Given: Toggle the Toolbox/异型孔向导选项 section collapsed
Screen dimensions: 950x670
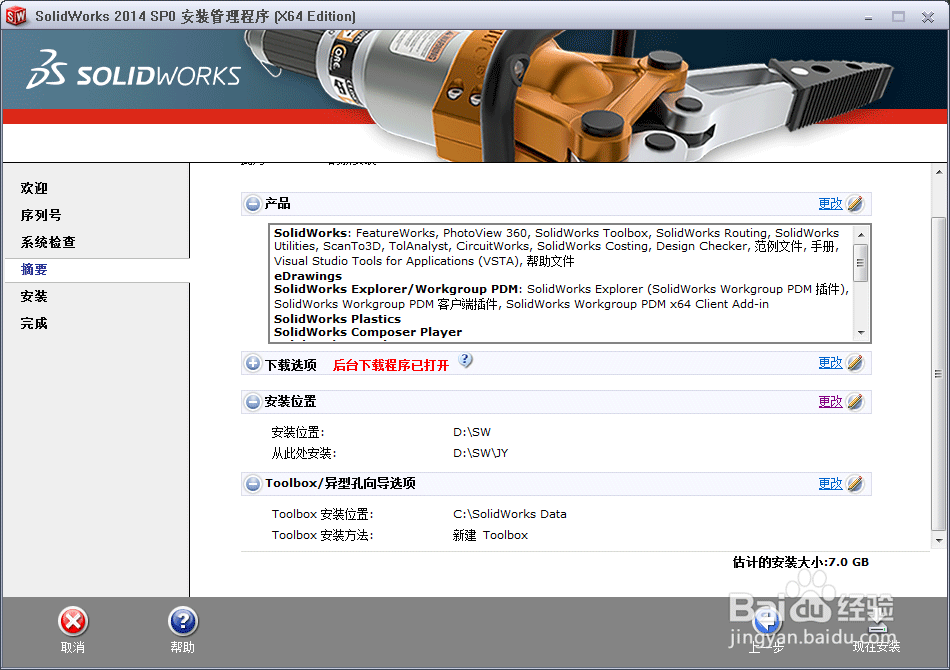Looking at the screenshot, I should (x=253, y=483).
